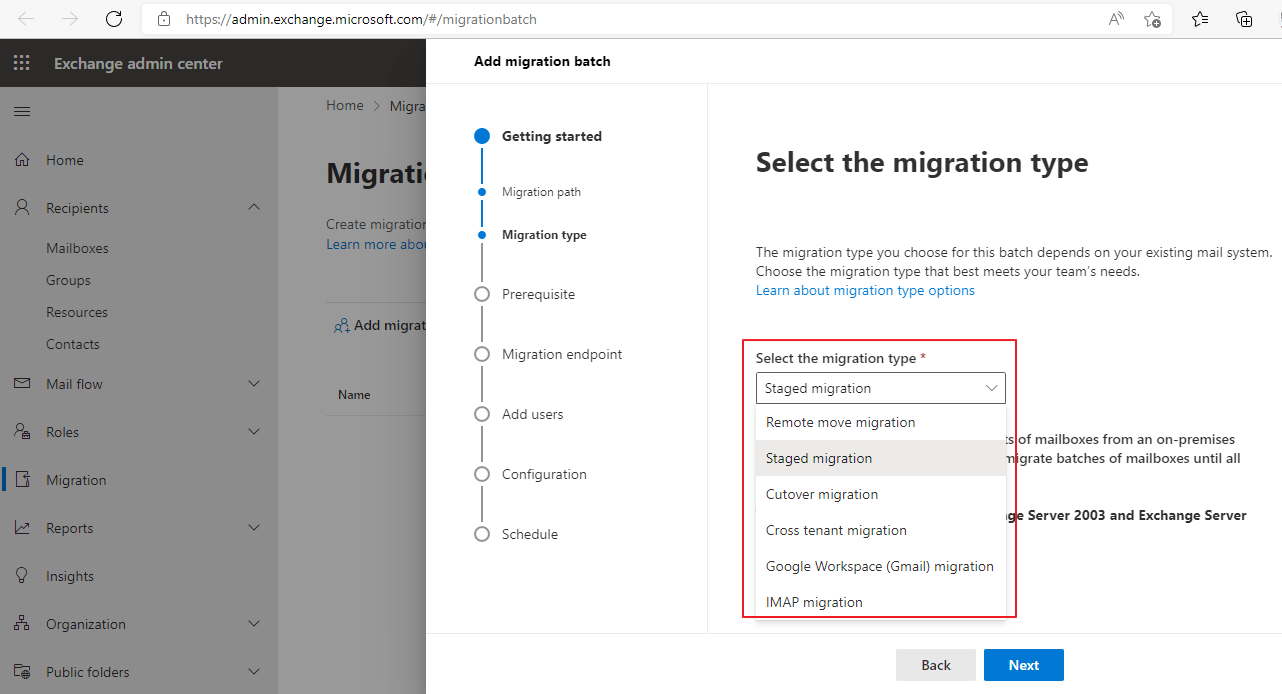The height and width of the screenshot is (694, 1282).
Task: Click the Back button
Action: [x=936, y=665]
